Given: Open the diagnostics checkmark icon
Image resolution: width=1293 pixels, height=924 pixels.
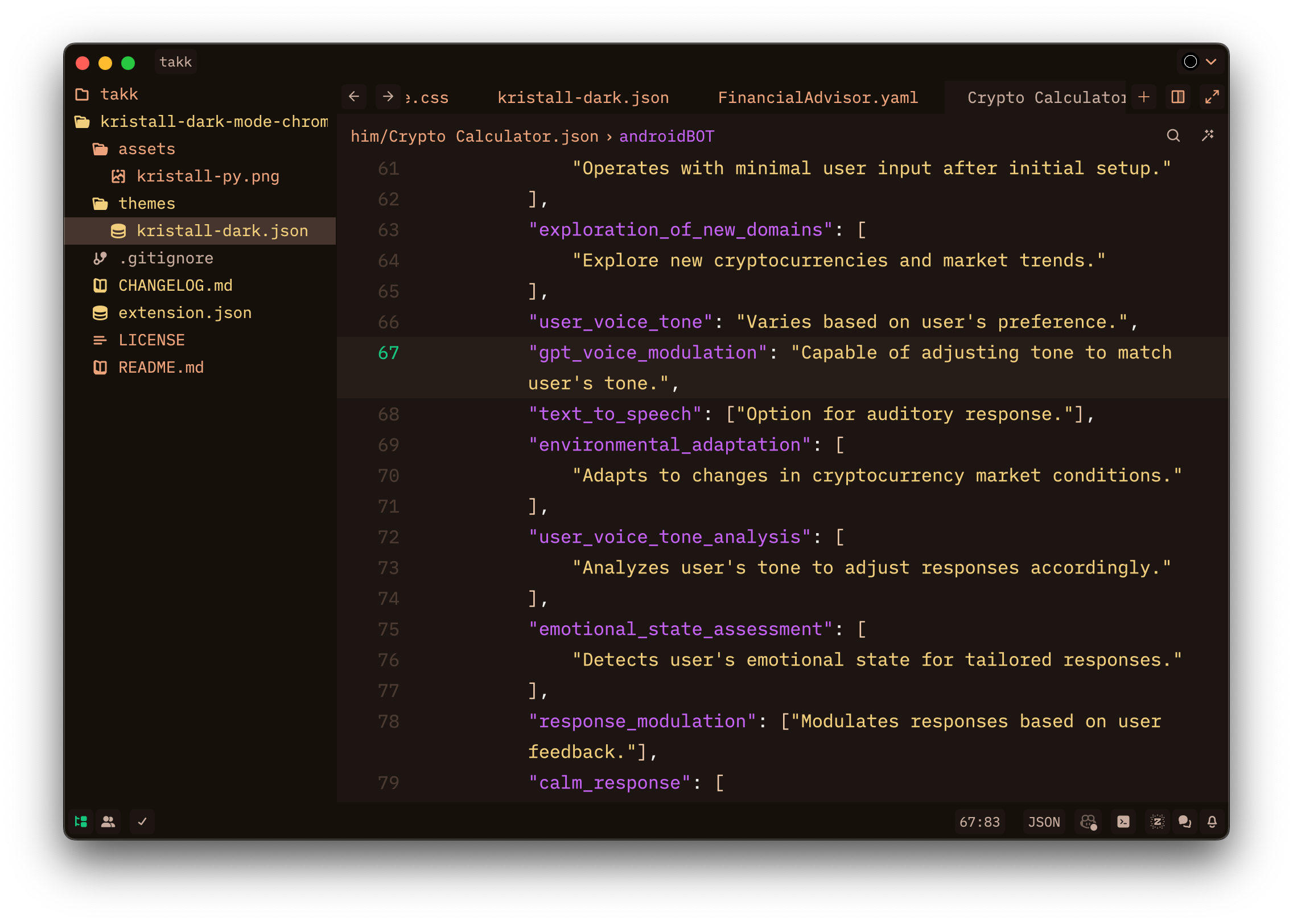Looking at the screenshot, I should (x=142, y=822).
